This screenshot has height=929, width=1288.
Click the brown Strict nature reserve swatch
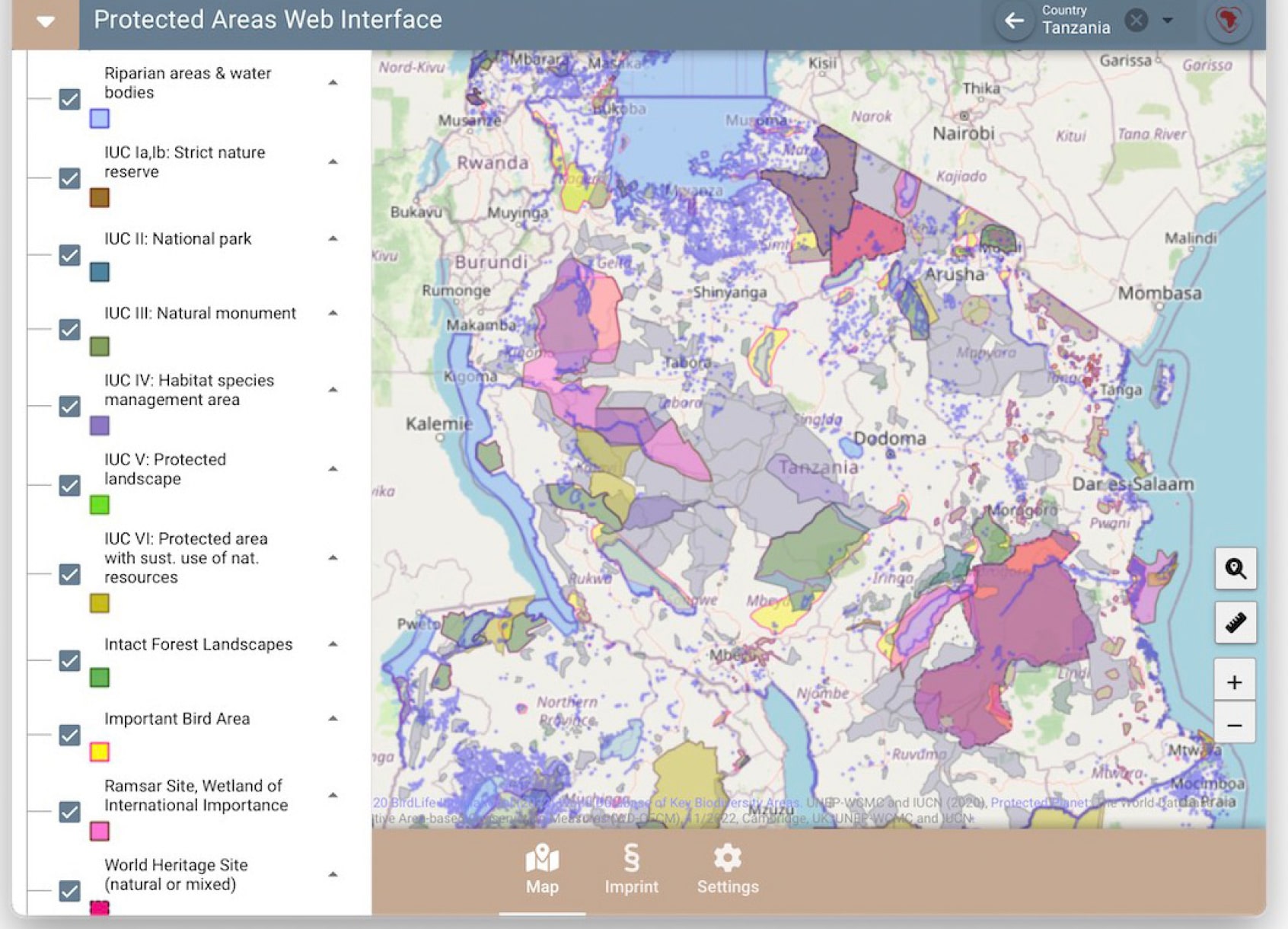[x=100, y=198]
